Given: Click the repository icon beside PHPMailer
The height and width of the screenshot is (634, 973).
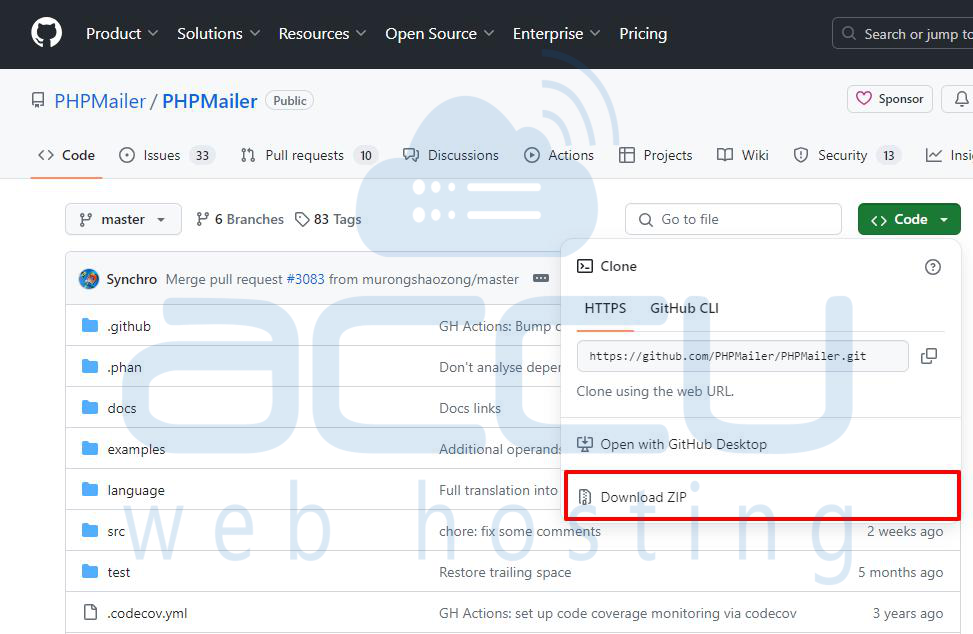Looking at the screenshot, I should (38, 100).
